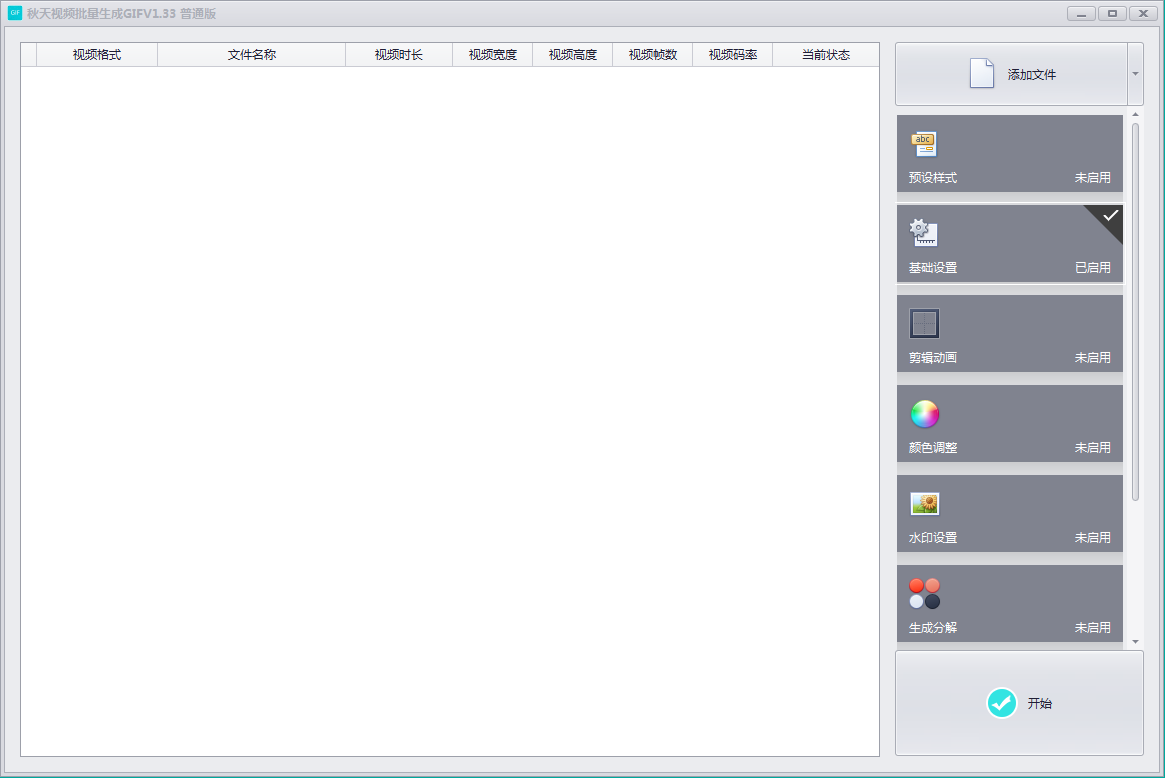The width and height of the screenshot is (1165, 778).
Task: Click the 添加文件 button text
Action: (x=1031, y=75)
